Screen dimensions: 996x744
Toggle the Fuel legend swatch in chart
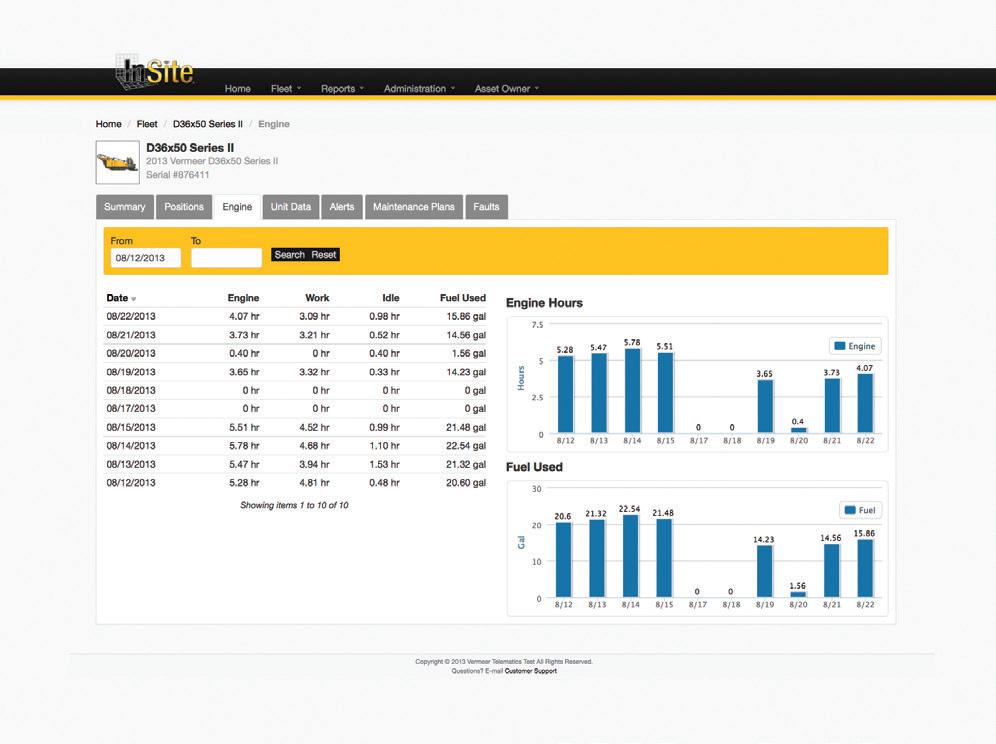[x=849, y=510]
